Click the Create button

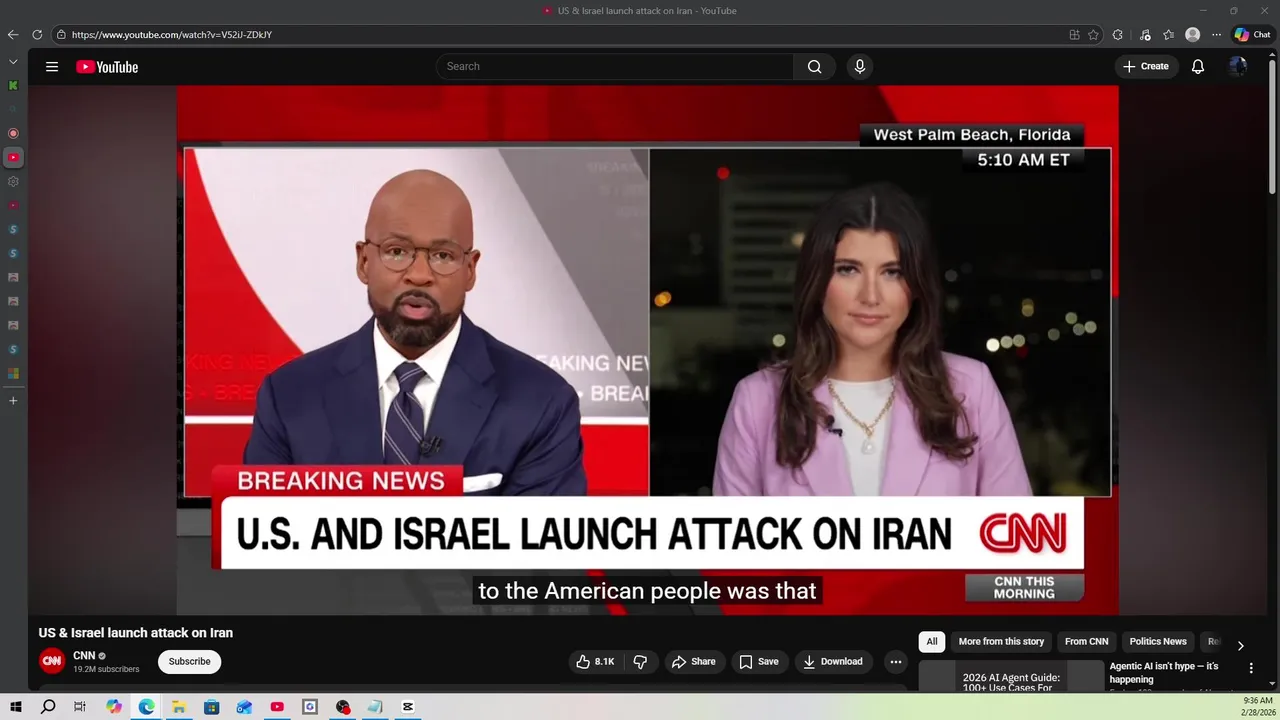[x=1145, y=67]
